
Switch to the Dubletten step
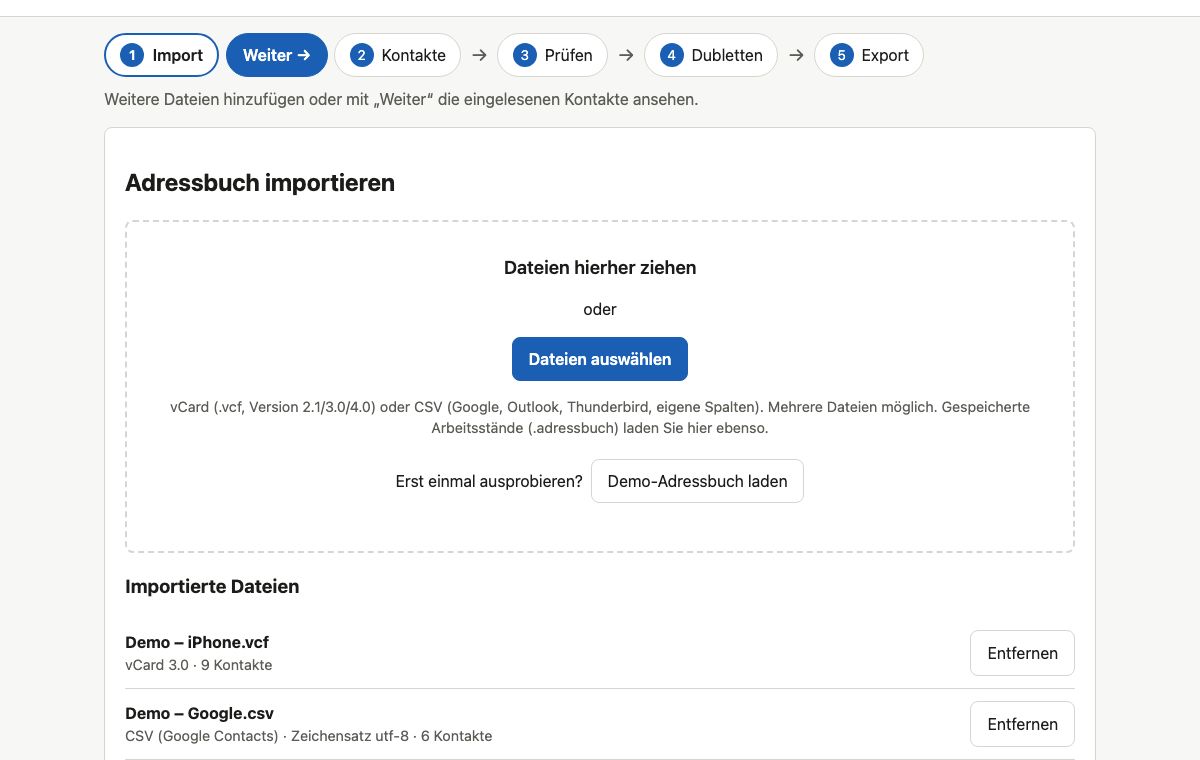click(x=712, y=55)
